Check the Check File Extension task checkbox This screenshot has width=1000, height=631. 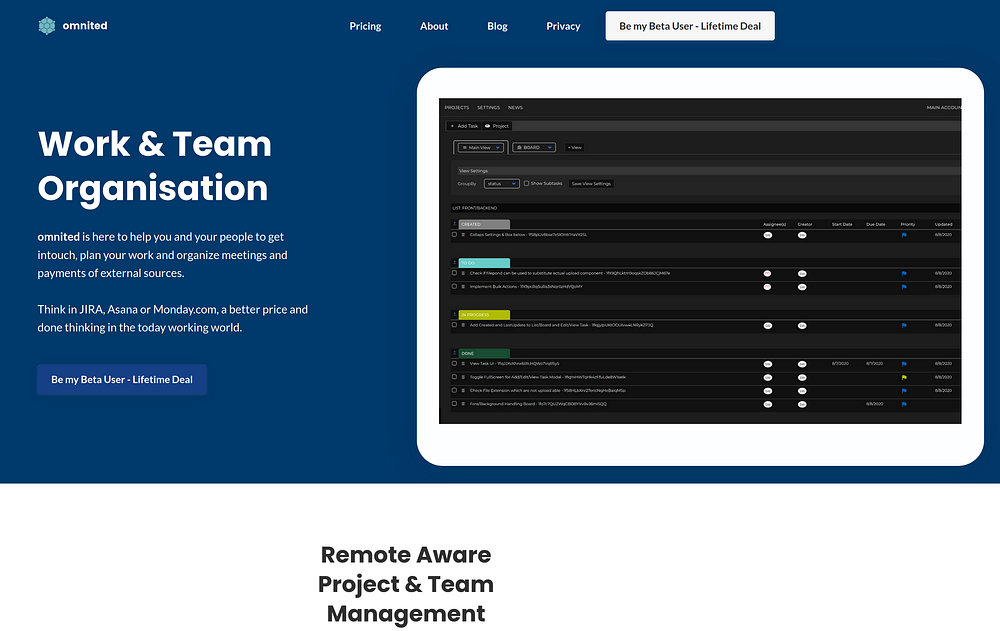click(455, 390)
